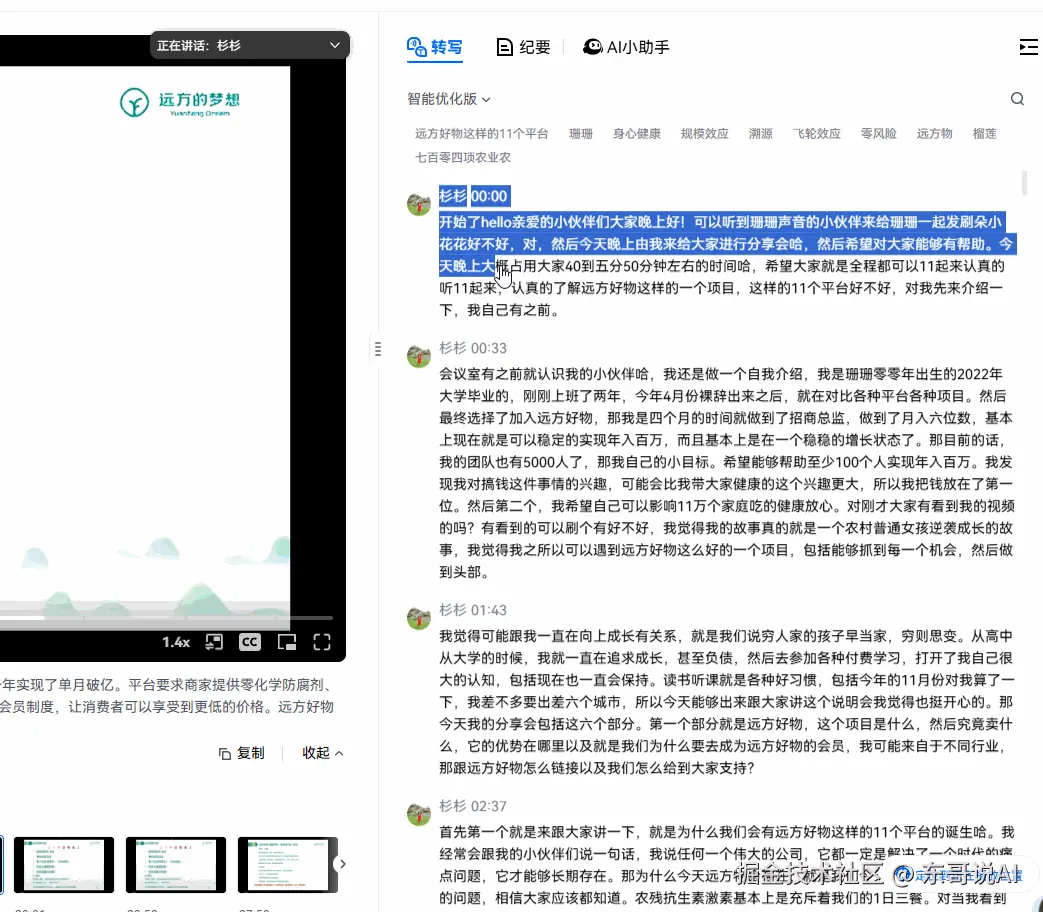Select keyword tag 远方物
The height and width of the screenshot is (912, 1043).
934,134
